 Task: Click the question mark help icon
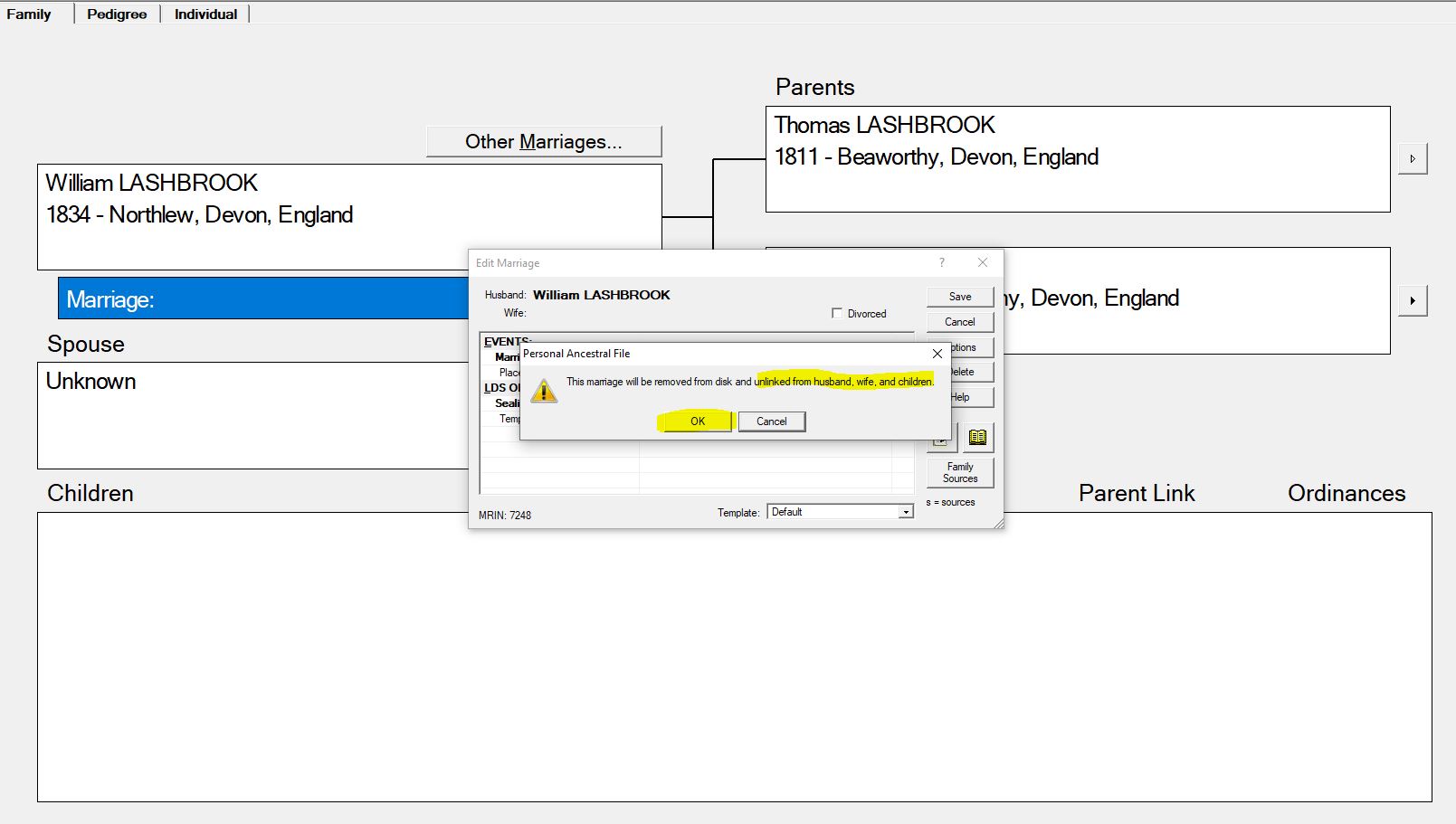pos(942,262)
